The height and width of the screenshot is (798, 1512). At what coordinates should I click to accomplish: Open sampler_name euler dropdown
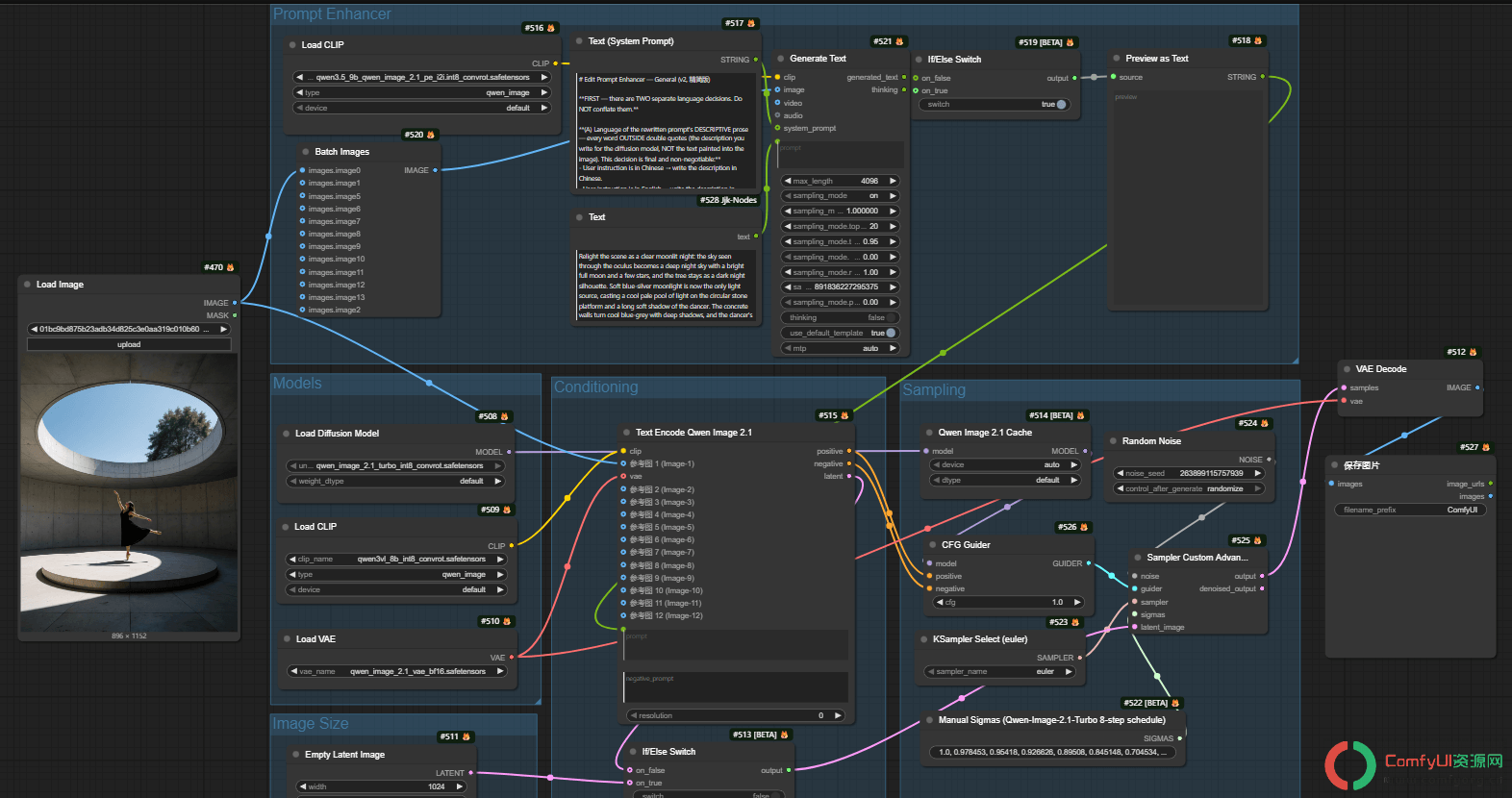pos(999,671)
